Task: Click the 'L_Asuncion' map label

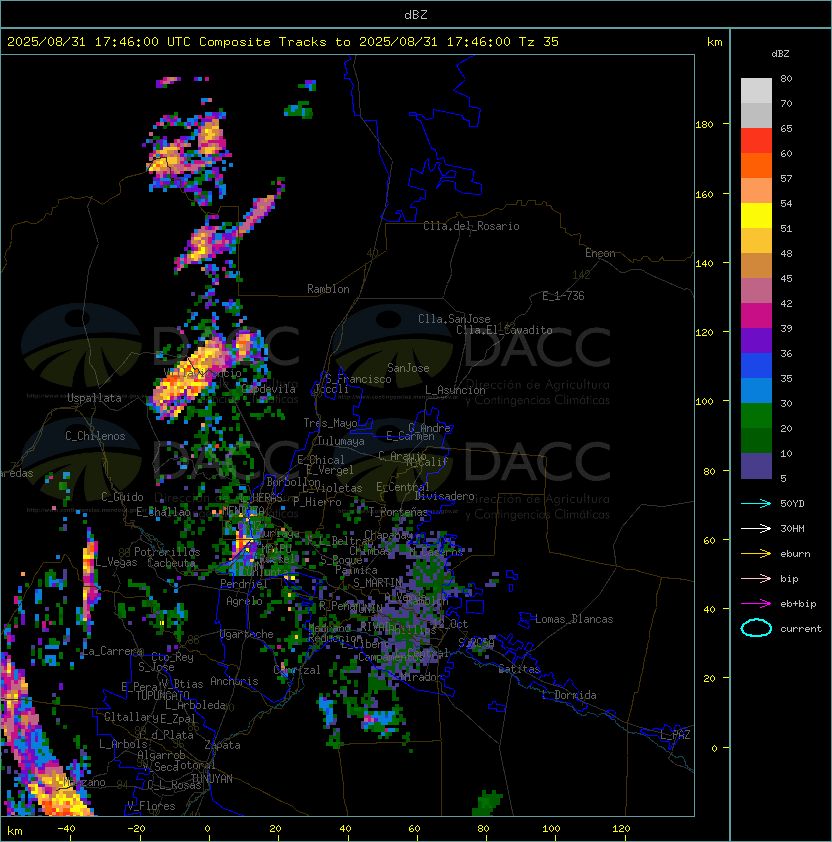Action: click(455, 390)
